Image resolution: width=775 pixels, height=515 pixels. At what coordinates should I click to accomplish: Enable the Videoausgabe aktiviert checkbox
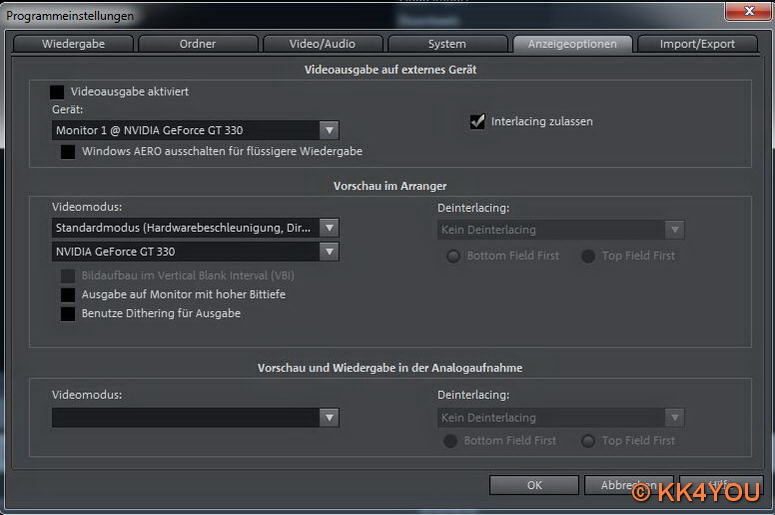coord(58,92)
